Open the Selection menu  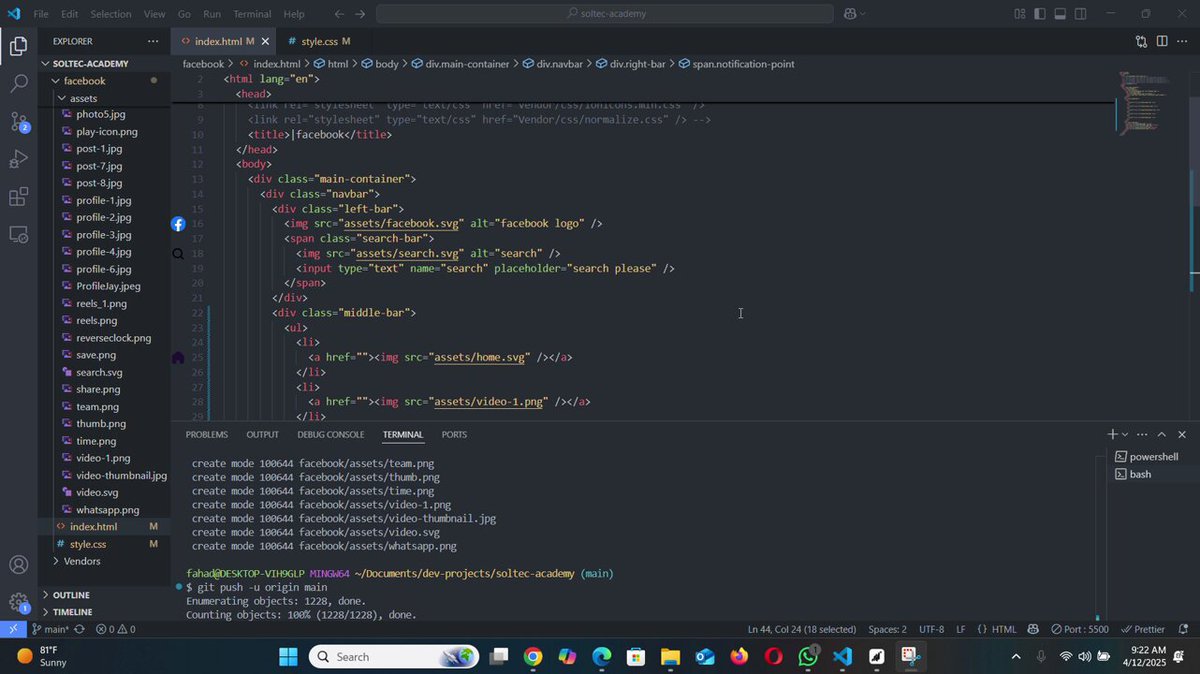(x=110, y=14)
